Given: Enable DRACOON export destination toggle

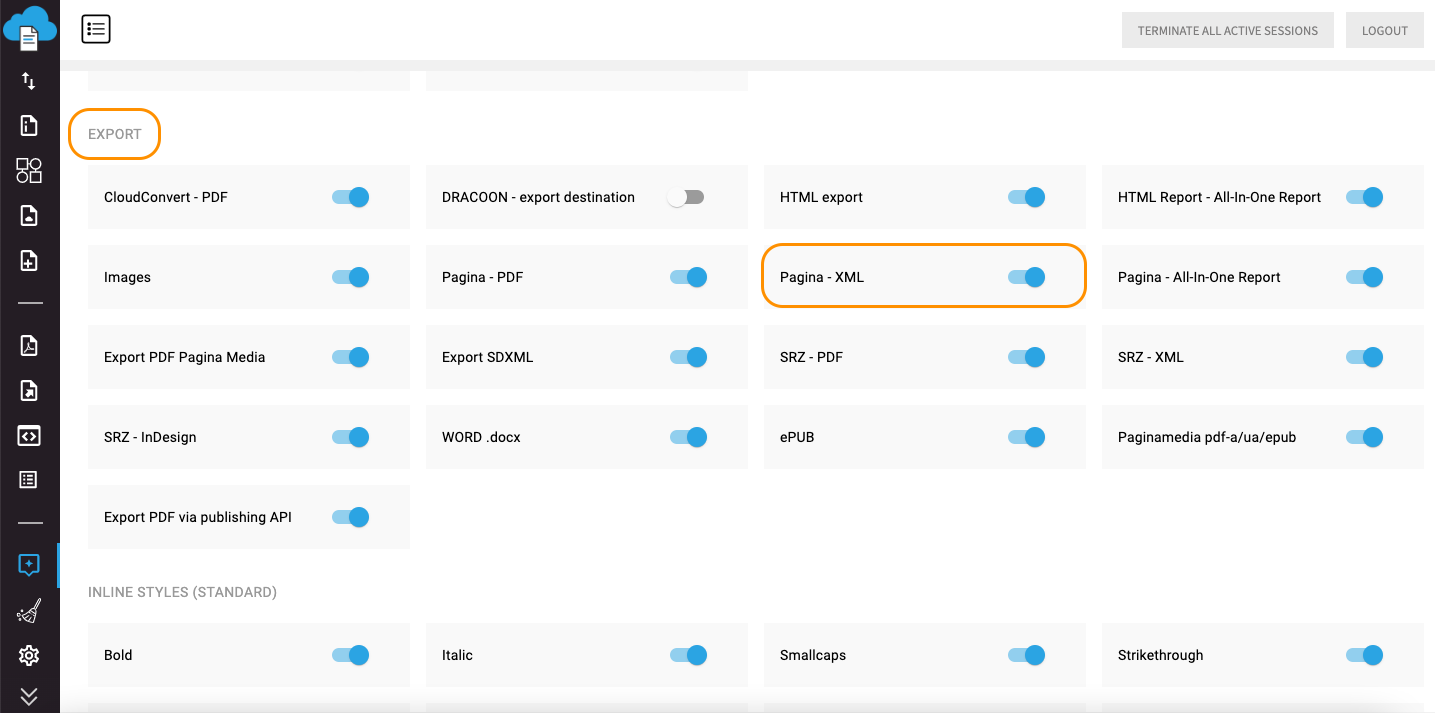Looking at the screenshot, I should coord(686,197).
